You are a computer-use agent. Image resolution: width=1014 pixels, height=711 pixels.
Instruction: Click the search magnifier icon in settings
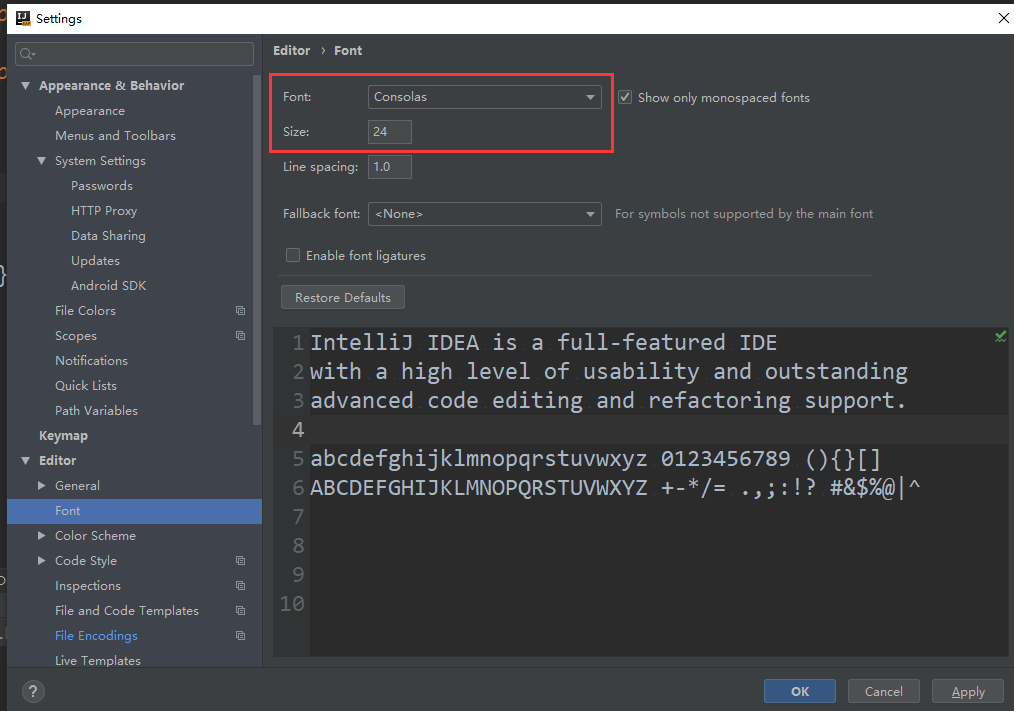[27, 54]
